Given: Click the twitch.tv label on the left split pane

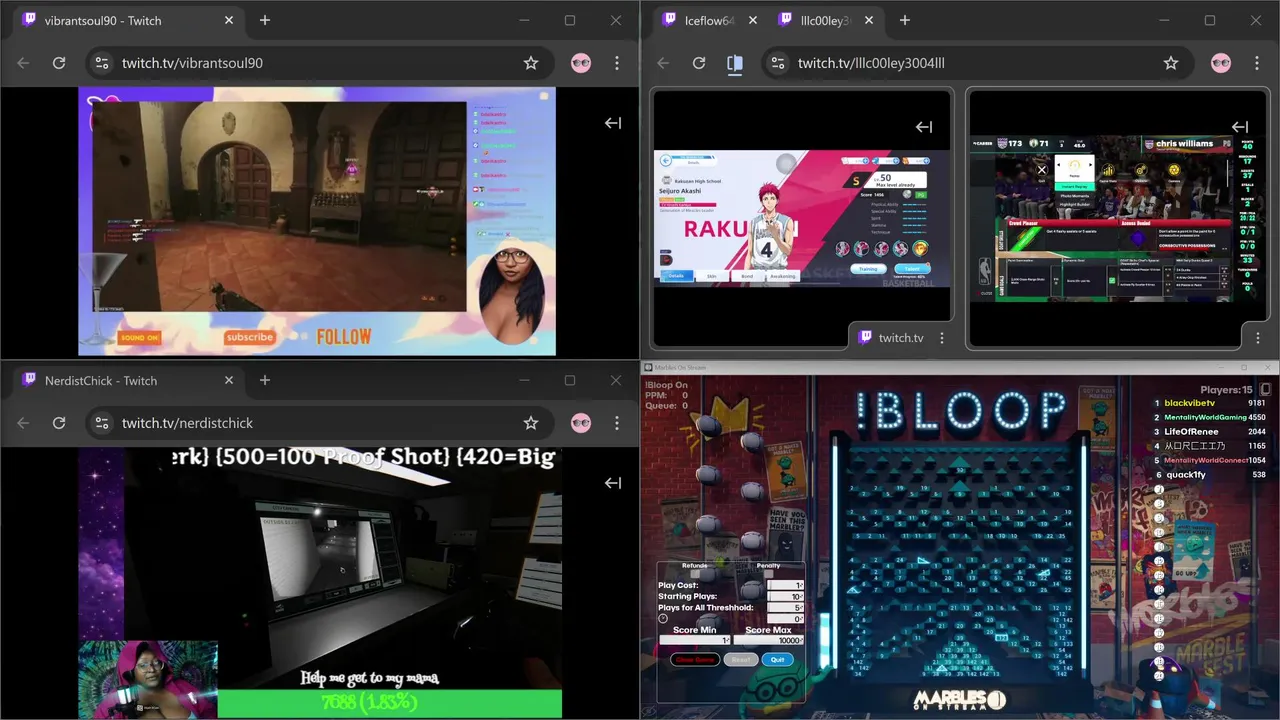Looking at the screenshot, I should pyautogui.click(x=901, y=338).
